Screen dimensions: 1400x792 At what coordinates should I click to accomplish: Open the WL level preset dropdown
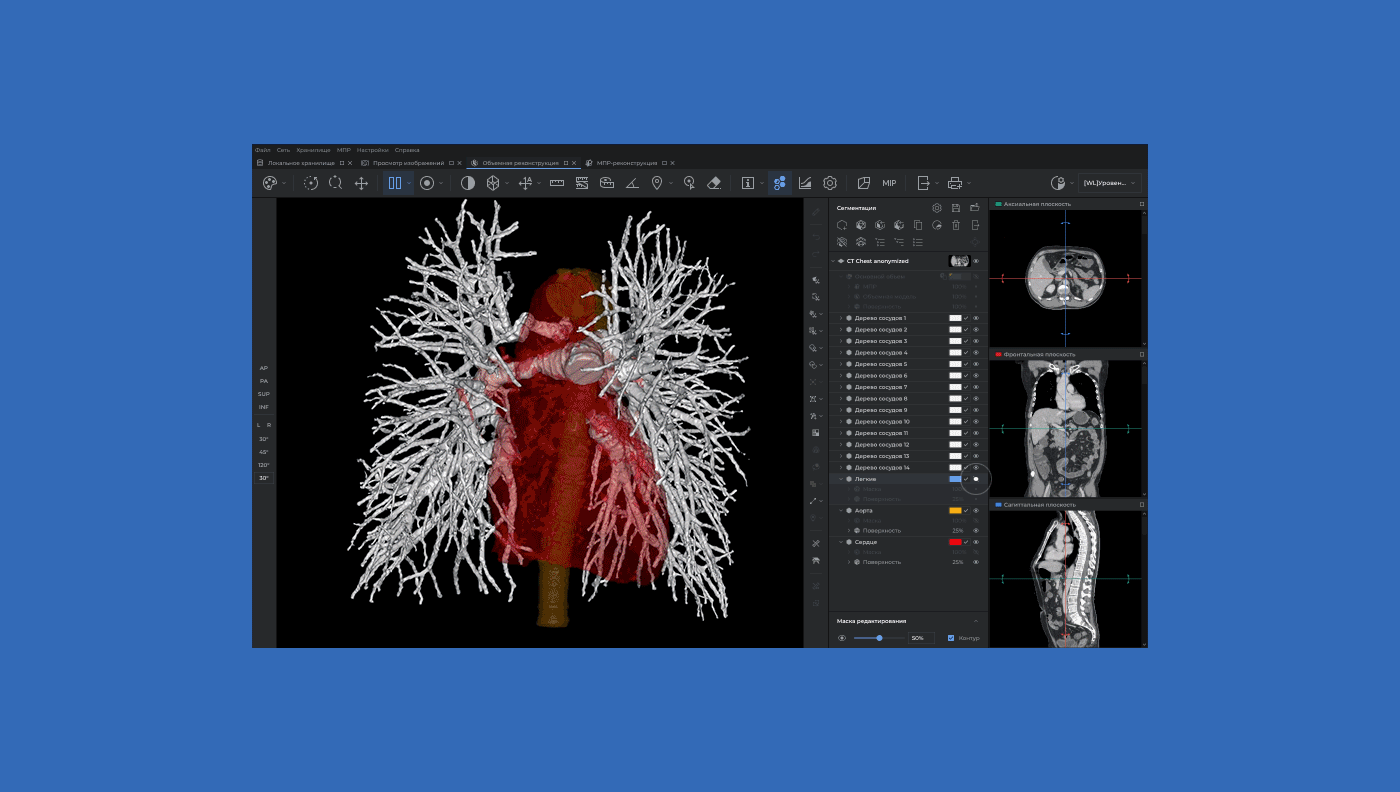point(1110,183)
